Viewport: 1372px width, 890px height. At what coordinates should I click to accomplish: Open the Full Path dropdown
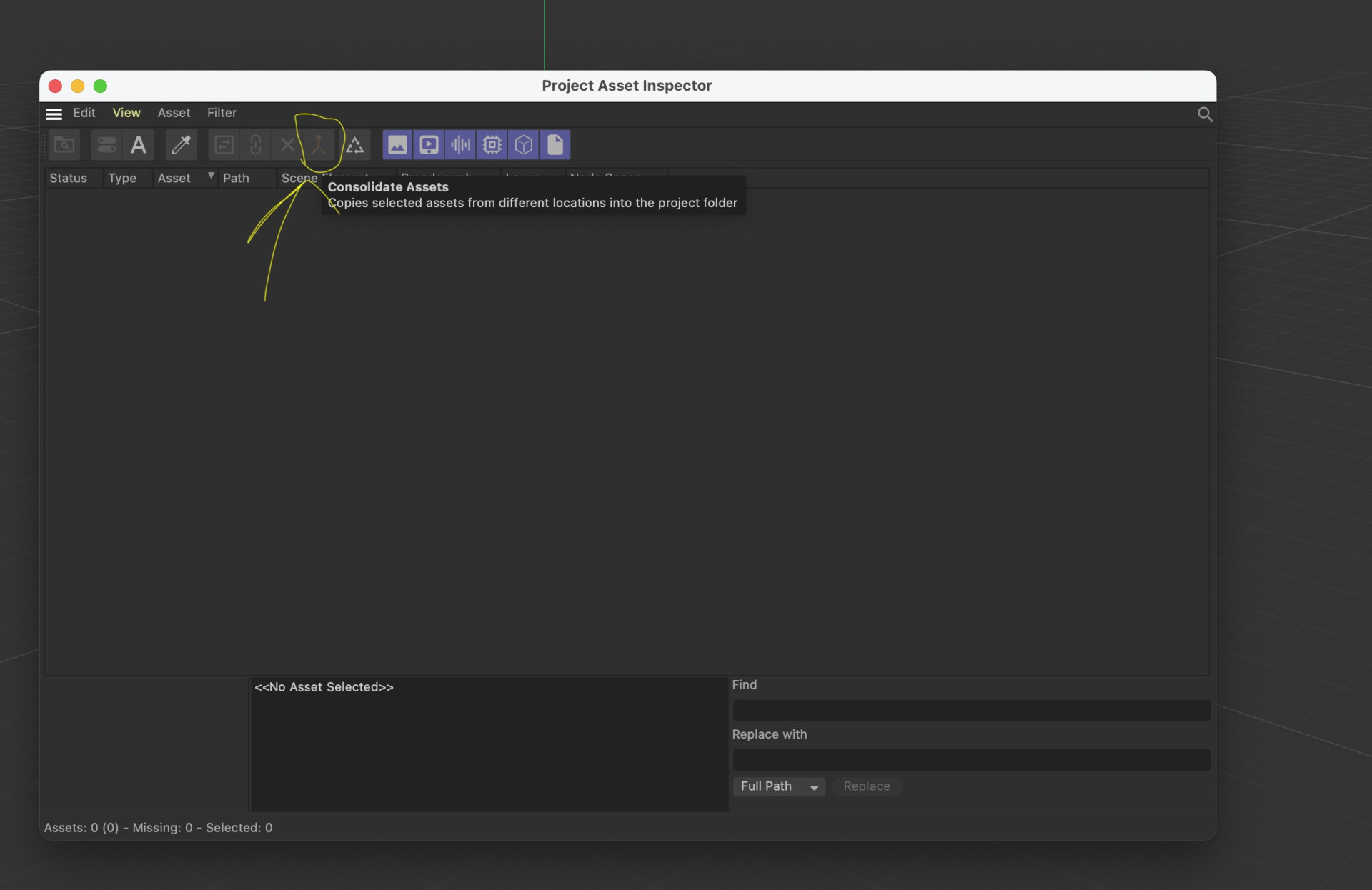778,786
